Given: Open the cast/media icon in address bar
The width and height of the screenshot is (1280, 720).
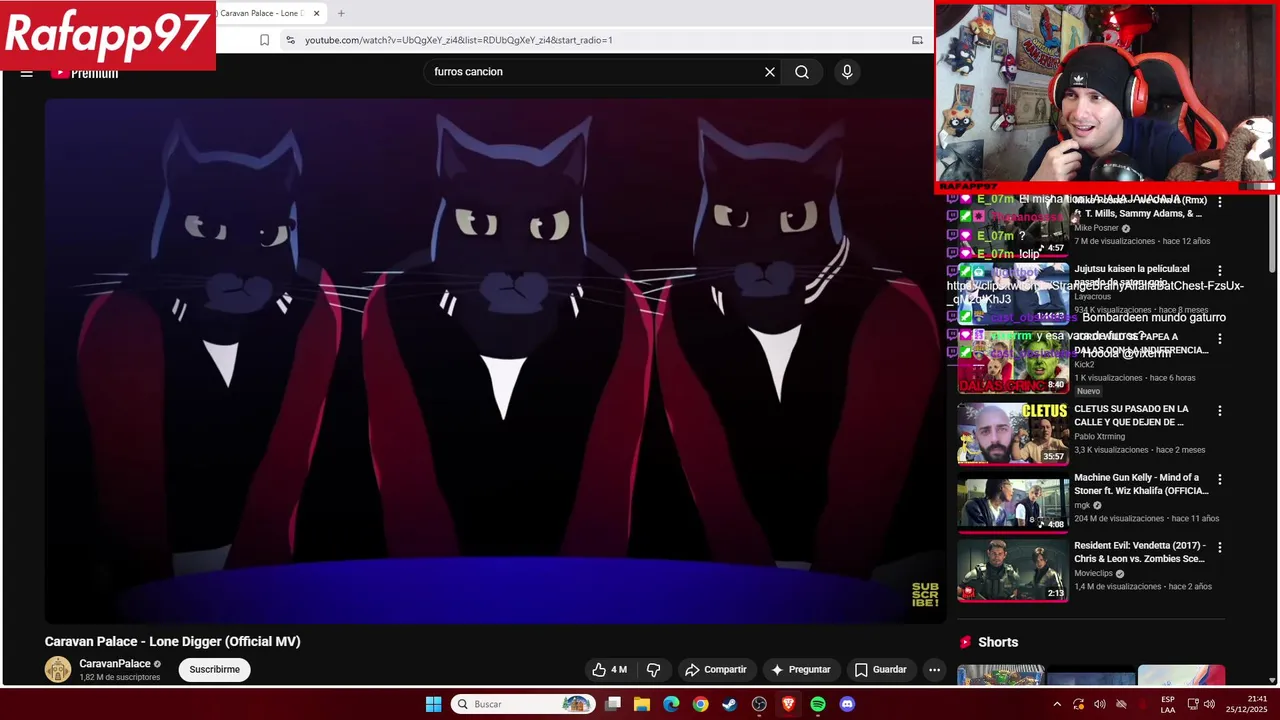Looking at the screenshot, I should click(x=917, y=40).
